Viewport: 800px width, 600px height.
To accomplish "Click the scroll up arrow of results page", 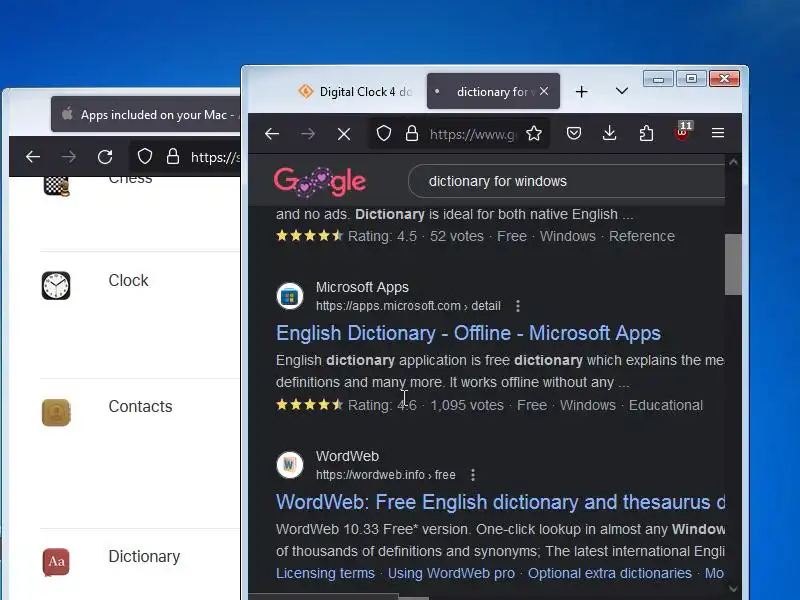I will (733, 163).
